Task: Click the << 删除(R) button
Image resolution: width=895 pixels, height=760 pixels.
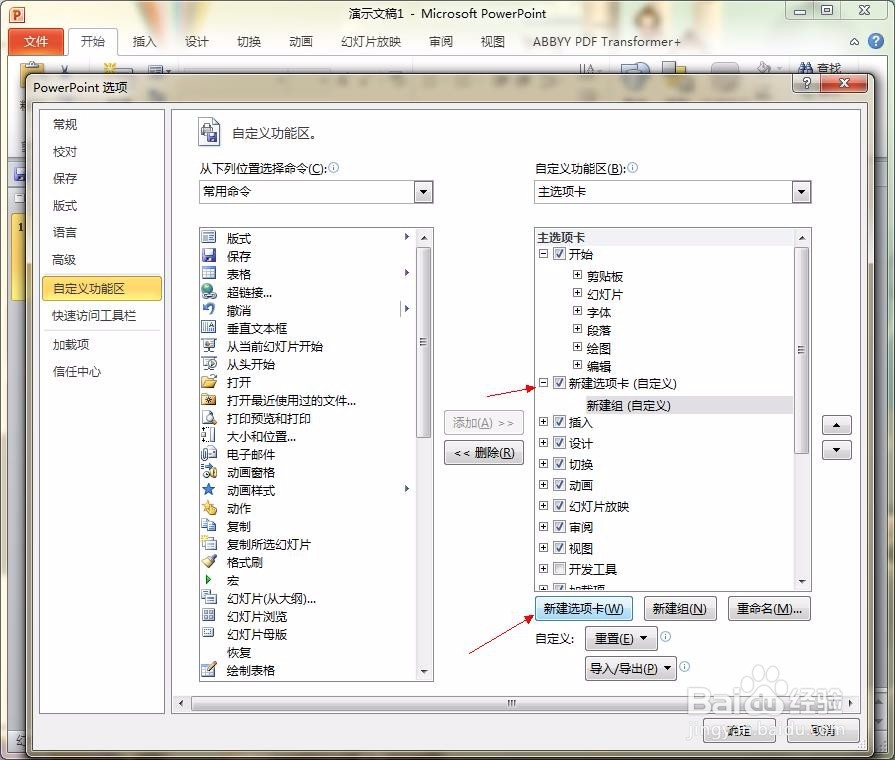Action: click(484, 453)
